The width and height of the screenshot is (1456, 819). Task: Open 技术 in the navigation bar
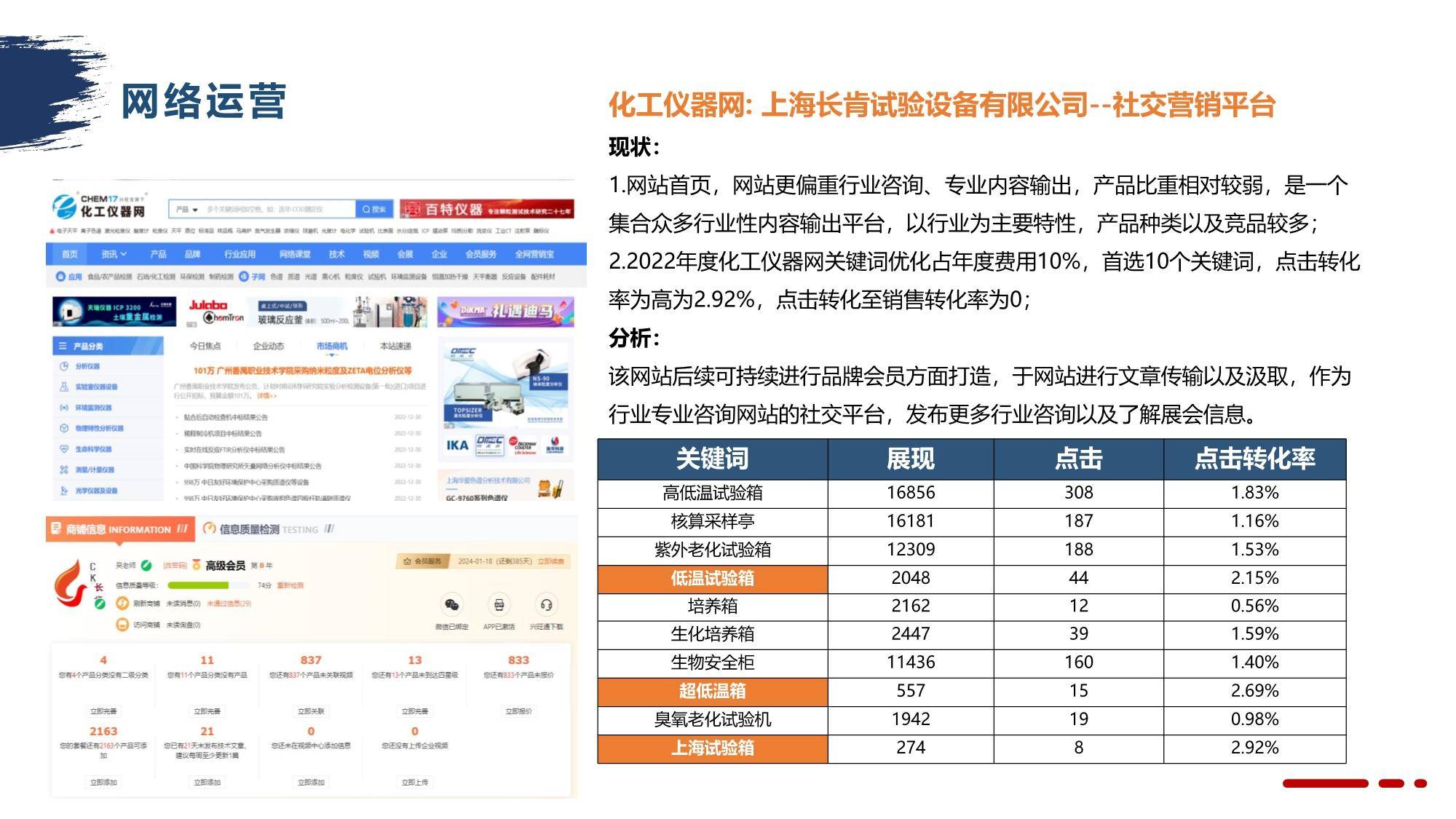336,254
